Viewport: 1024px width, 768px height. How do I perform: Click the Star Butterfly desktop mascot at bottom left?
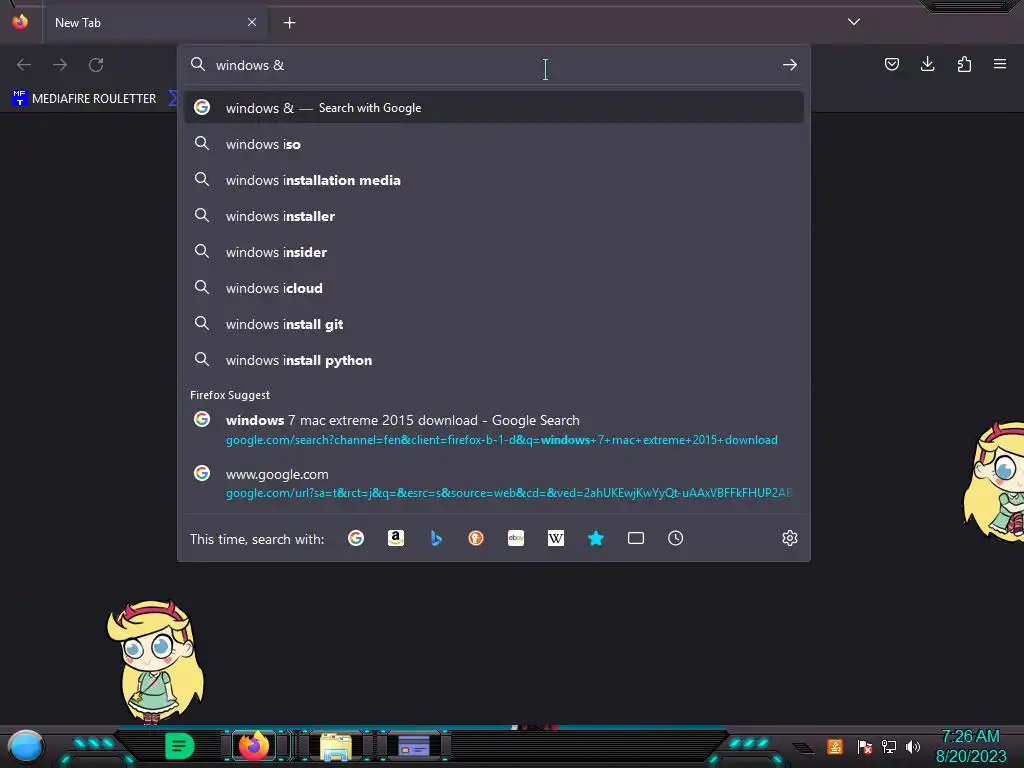coord(155,661)
